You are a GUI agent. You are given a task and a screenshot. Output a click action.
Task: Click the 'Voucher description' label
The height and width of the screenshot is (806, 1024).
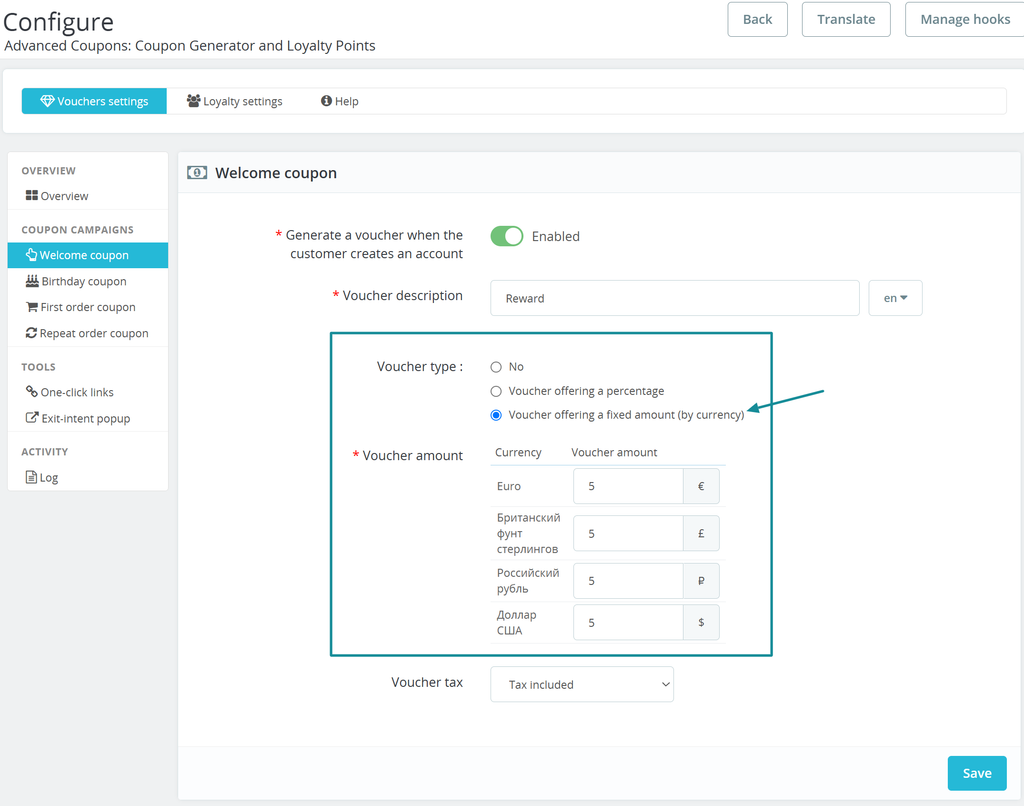pyautogui.click(x=402, y=296)
